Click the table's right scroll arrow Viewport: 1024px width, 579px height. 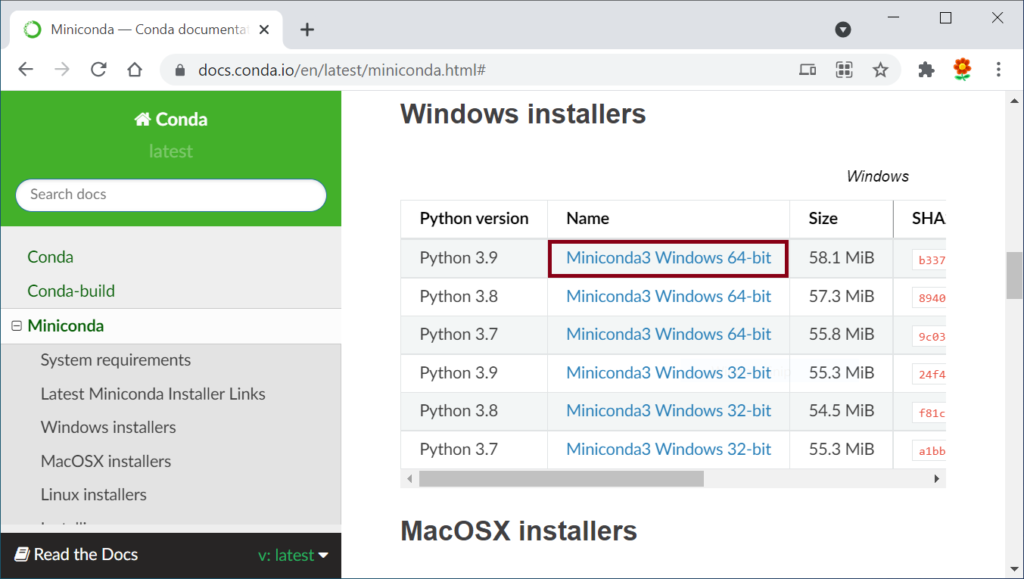pyautogui.click(x=936, y=478)
